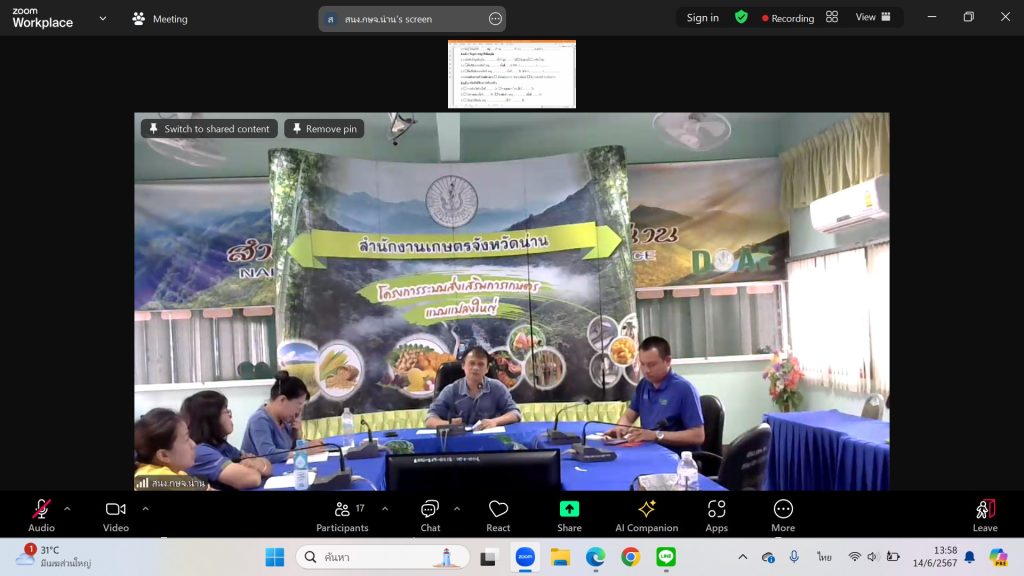Viewport: 1024px width, 576px height.
Task: Open the Chat panel
Action: coord(430,514)
